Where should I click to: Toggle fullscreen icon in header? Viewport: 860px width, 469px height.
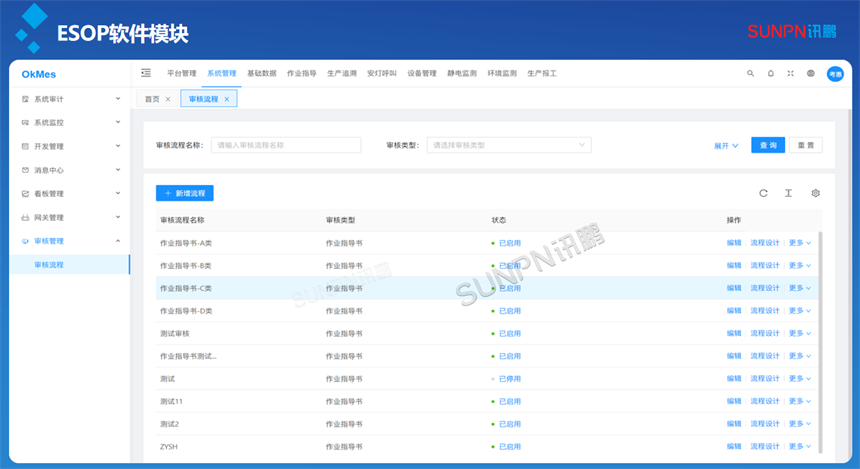(790, 74)
